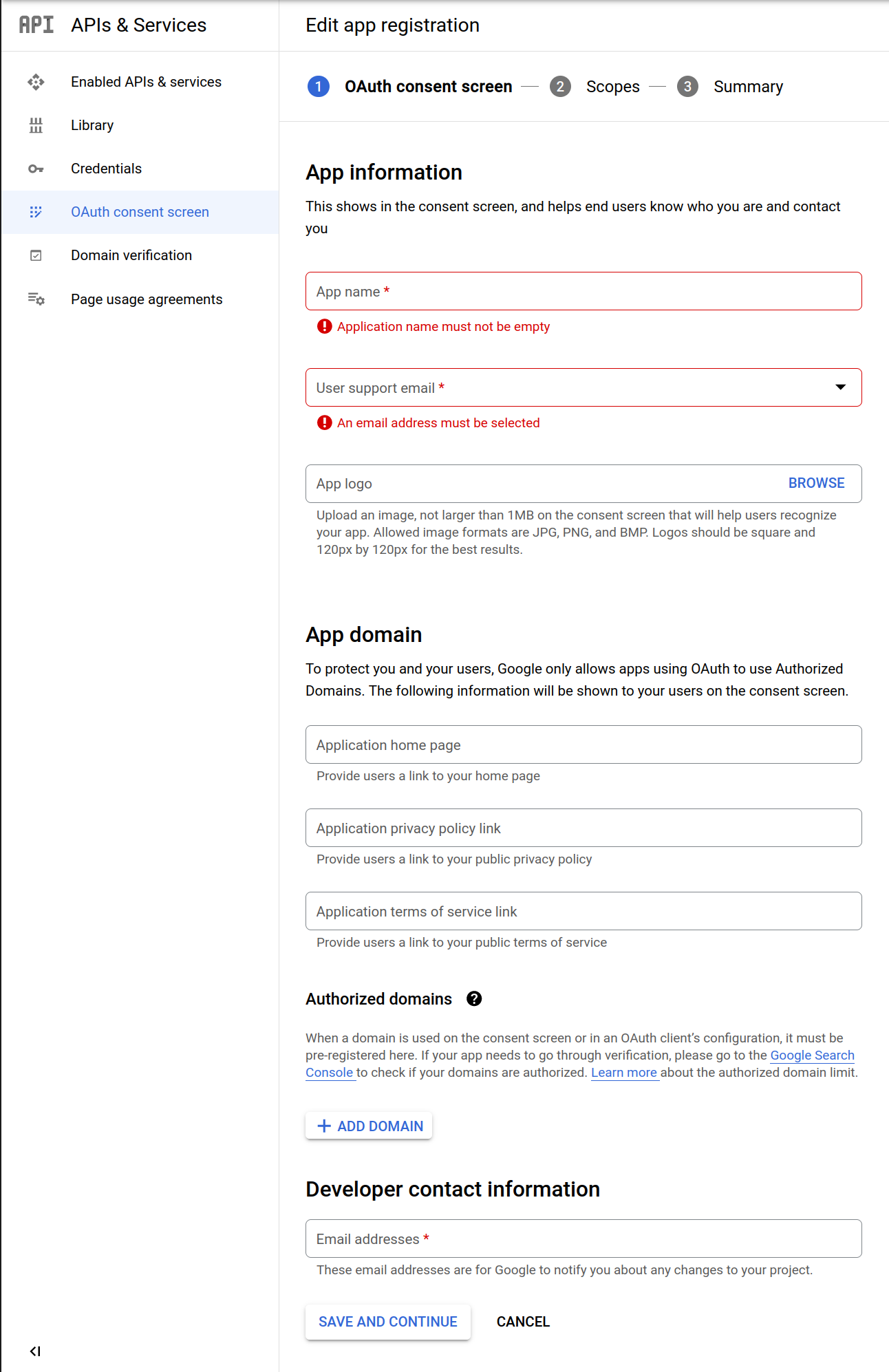Open the Authorized domains help icon

(x=474, y=999)
